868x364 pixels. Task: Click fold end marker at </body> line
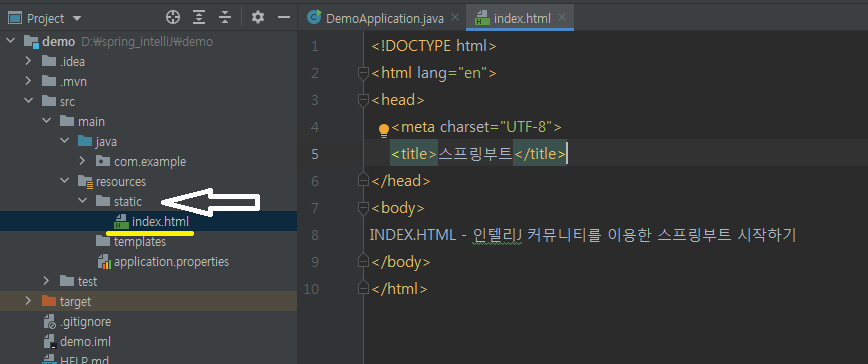tap(363, 261)
